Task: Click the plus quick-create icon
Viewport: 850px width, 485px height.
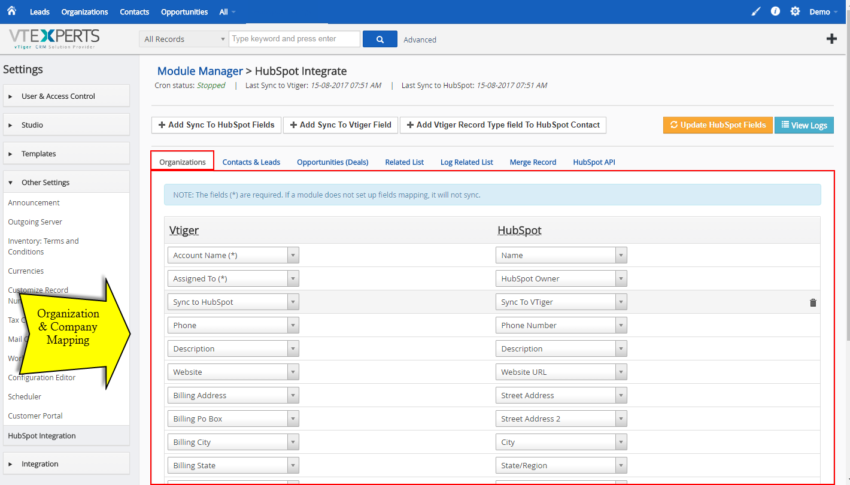Action: click(831, 38)
